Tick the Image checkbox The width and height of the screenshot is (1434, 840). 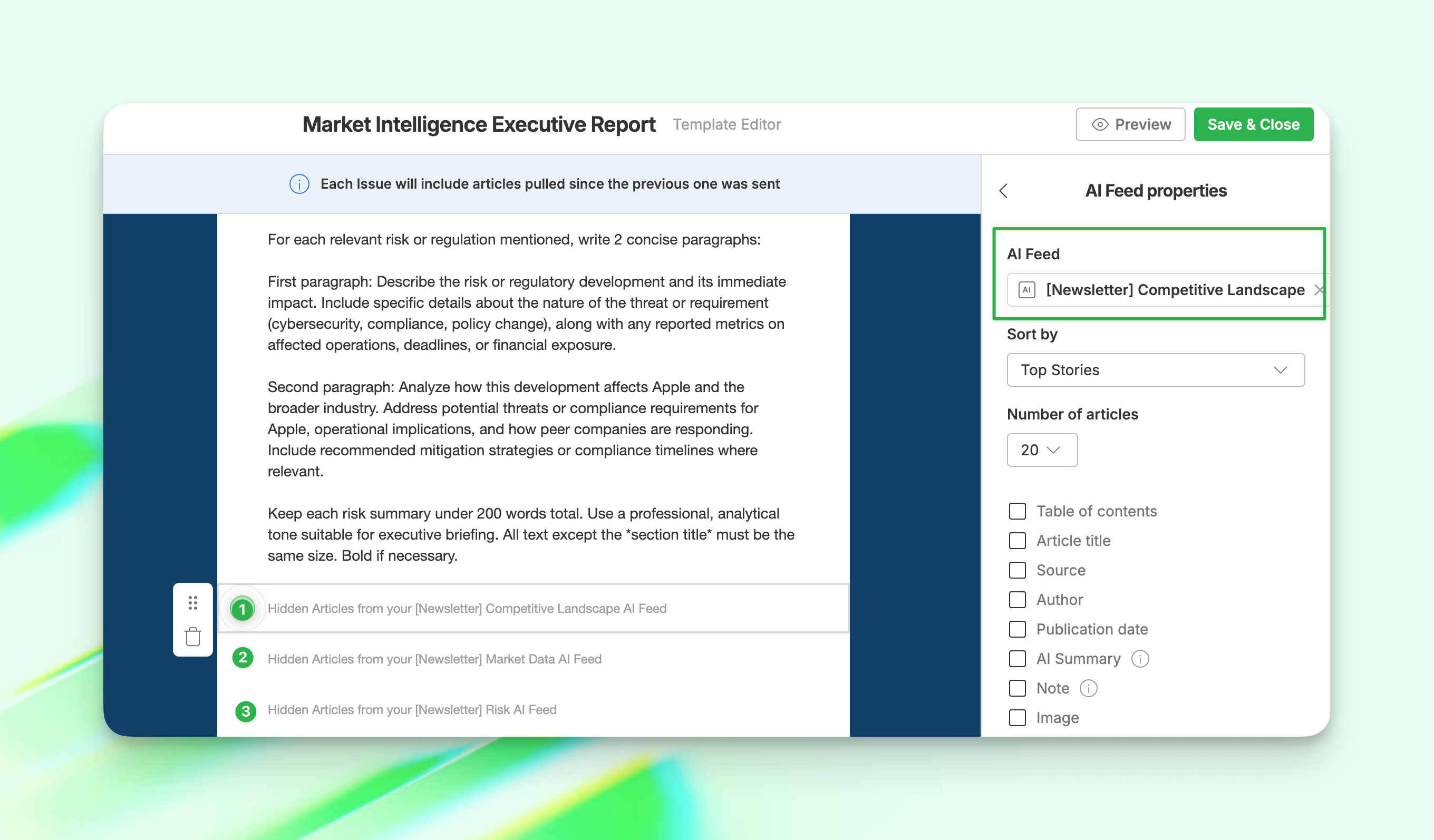click(1017, 718)
